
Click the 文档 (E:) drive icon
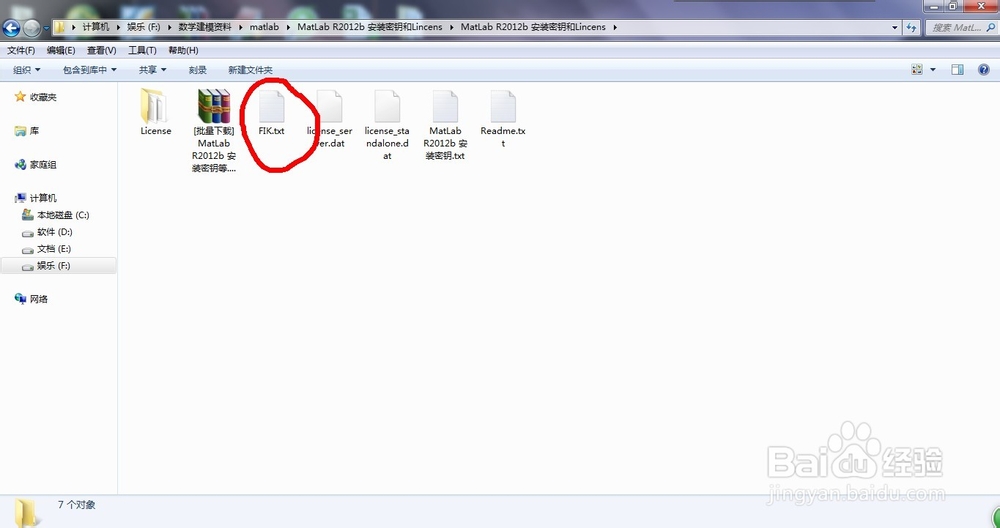27,249
